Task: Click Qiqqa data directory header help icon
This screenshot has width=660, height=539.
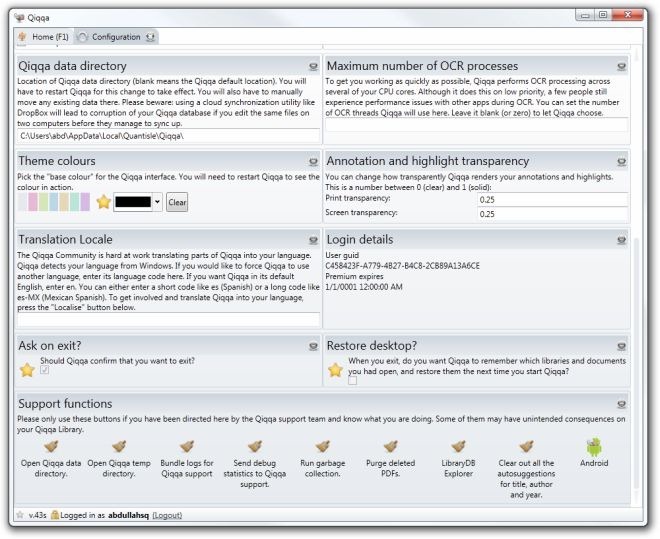Action: point(313,66)
